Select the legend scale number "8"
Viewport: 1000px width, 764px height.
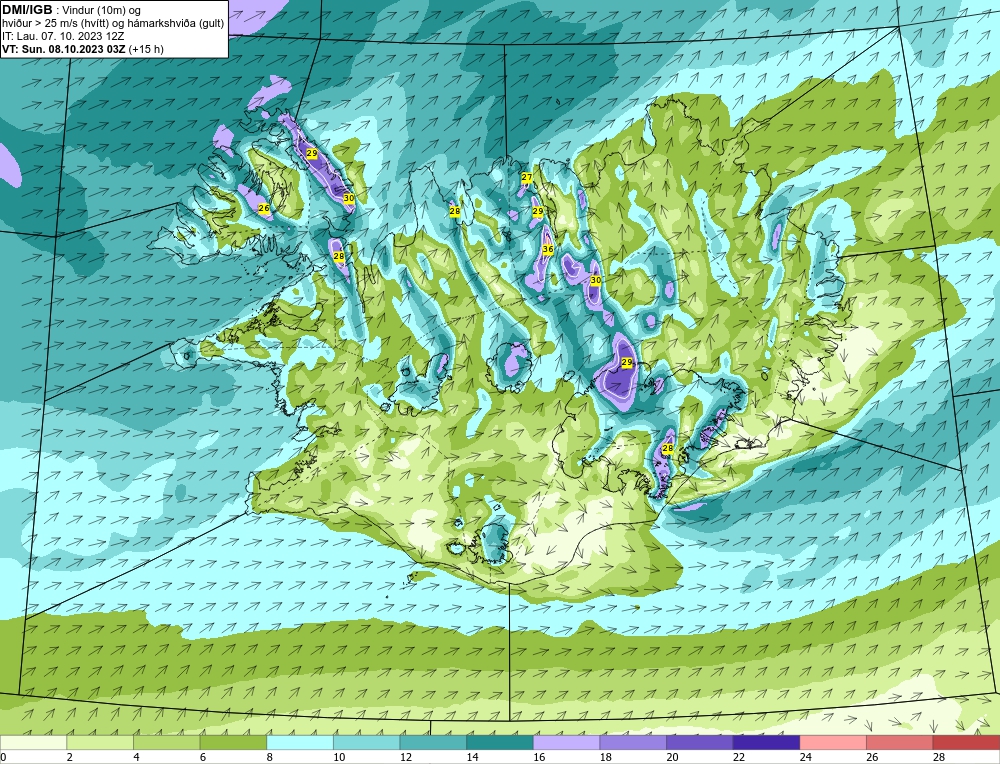click(270, 757)
